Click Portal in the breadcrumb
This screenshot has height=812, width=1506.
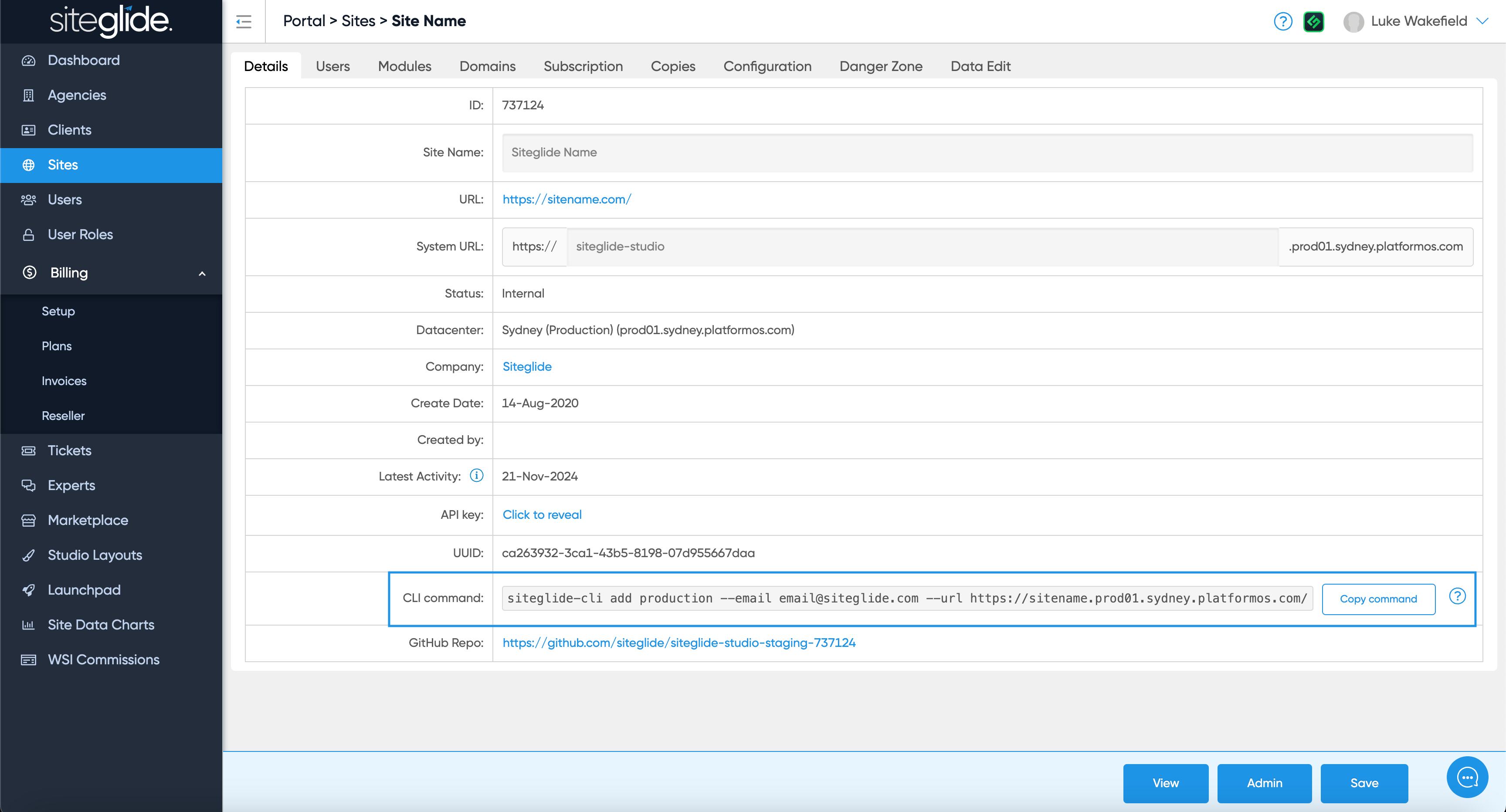(304, 21)
